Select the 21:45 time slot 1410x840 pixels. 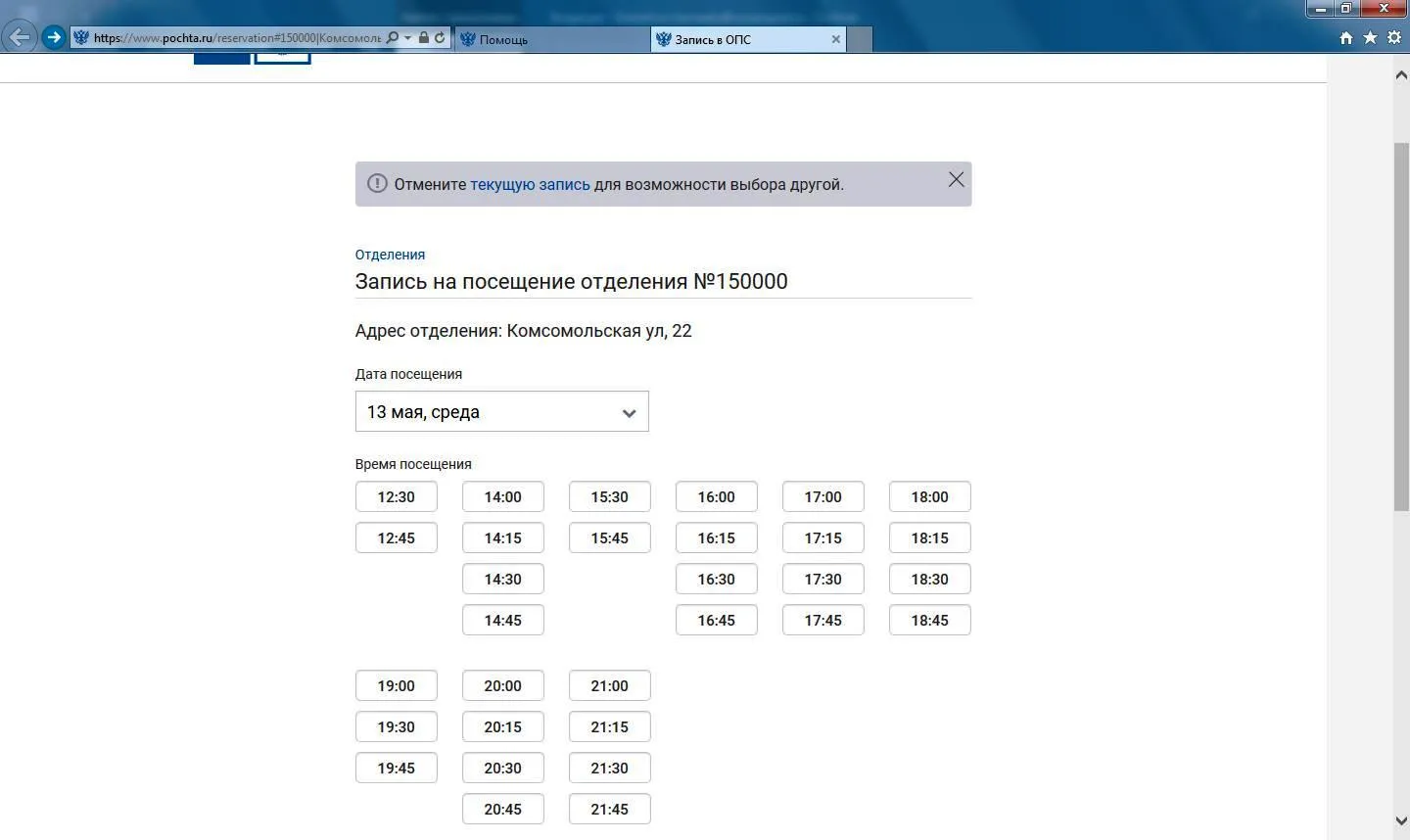coord(609,810)
